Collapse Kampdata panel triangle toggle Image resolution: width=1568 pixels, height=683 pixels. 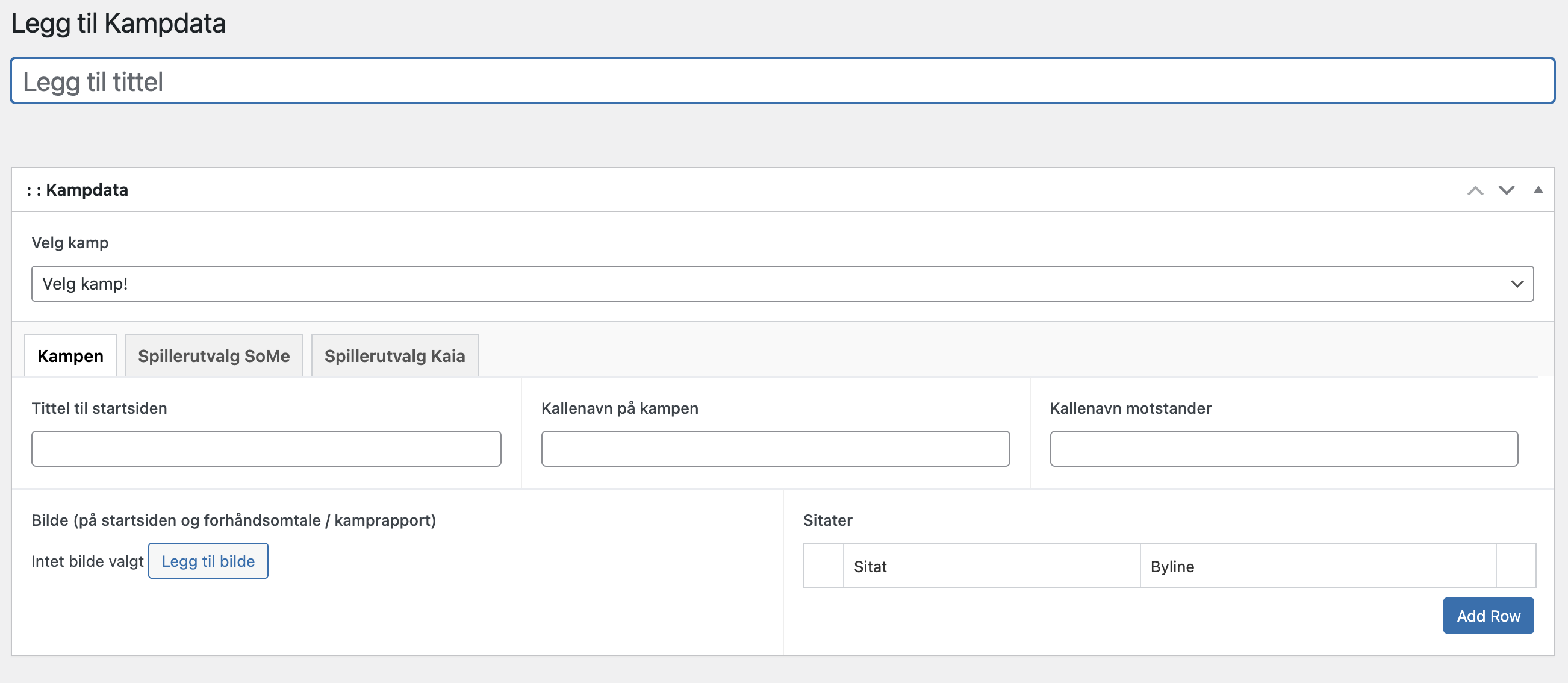pyautogui.click(x=1537, y=190)
